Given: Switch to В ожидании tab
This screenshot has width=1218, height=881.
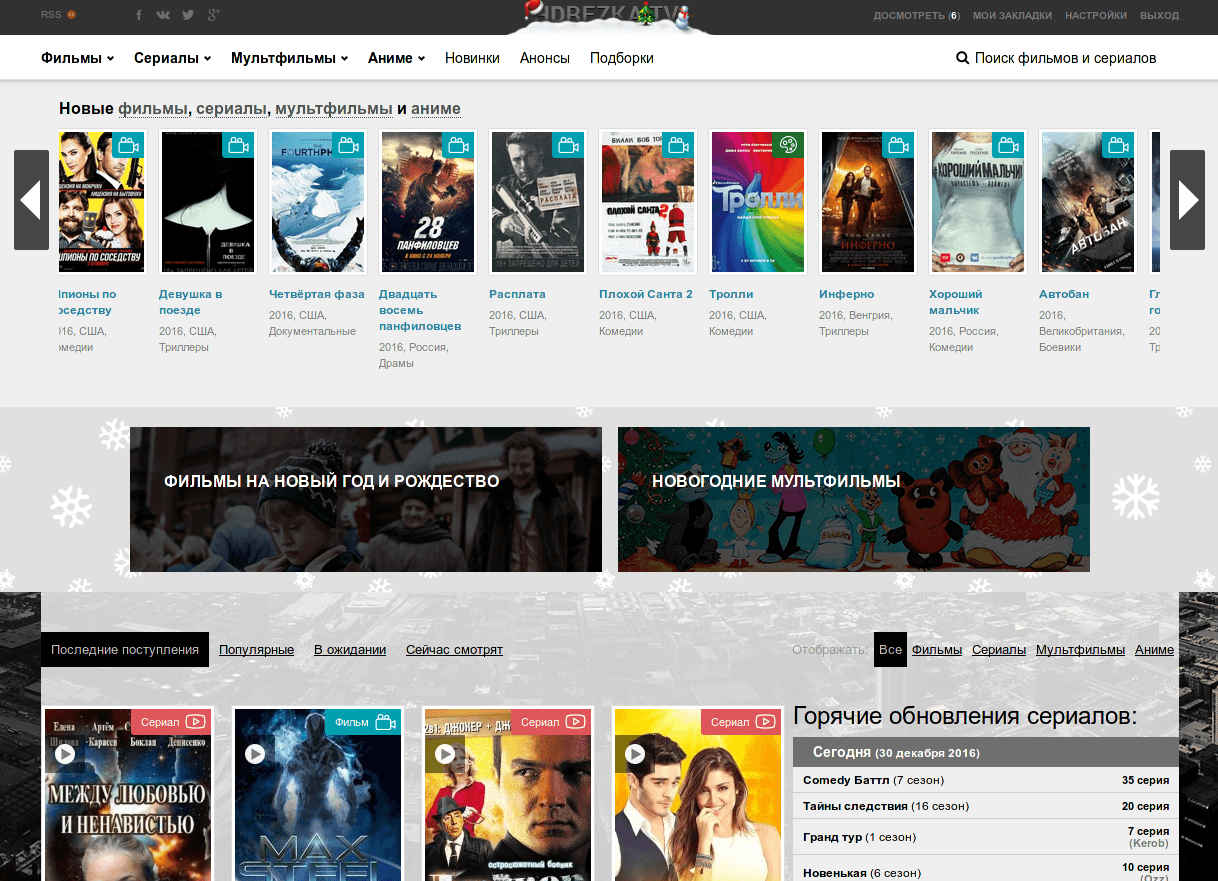Looking at the screenshot, I should click(350, 650).
